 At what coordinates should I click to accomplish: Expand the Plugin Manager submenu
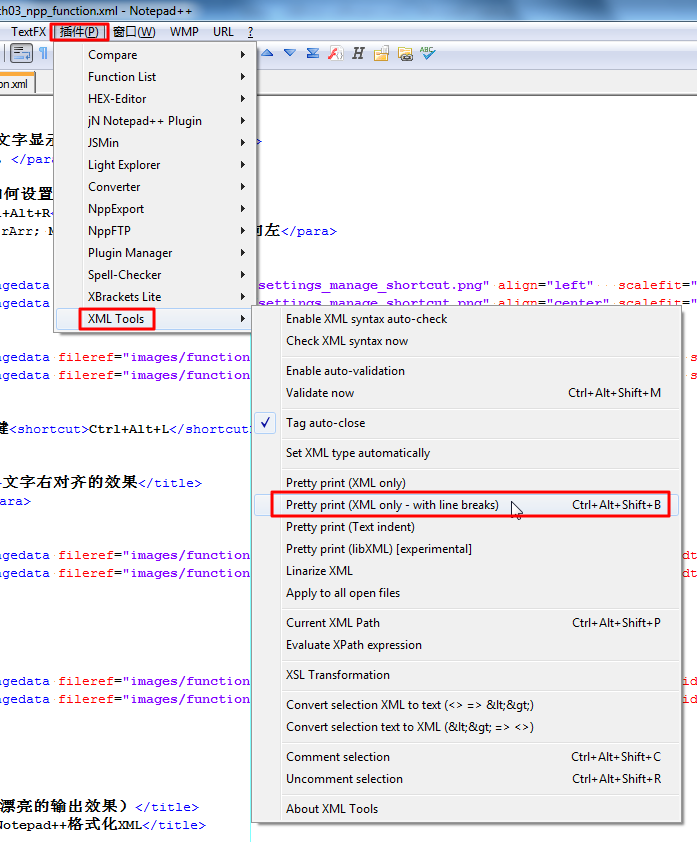point(130,253)
